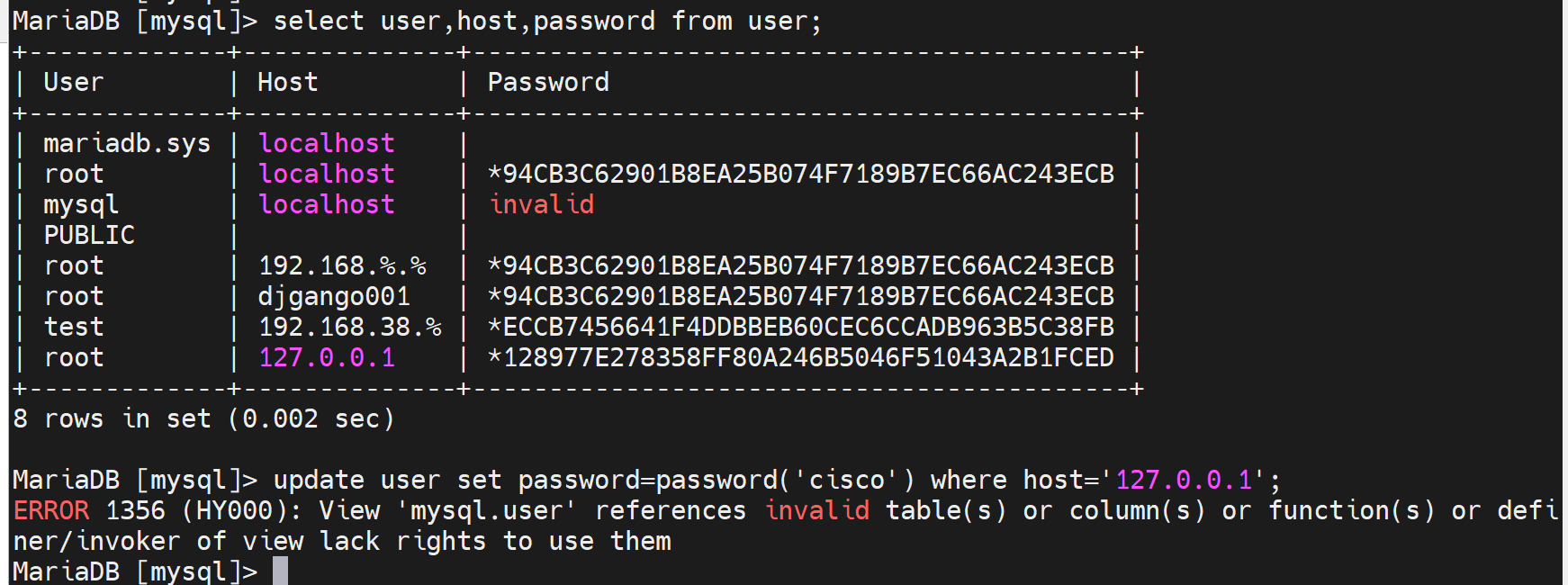Click the 127.0.0.1 host in the table
The width and height of the screenshot is (1568, 585).
tap(327, 358)
